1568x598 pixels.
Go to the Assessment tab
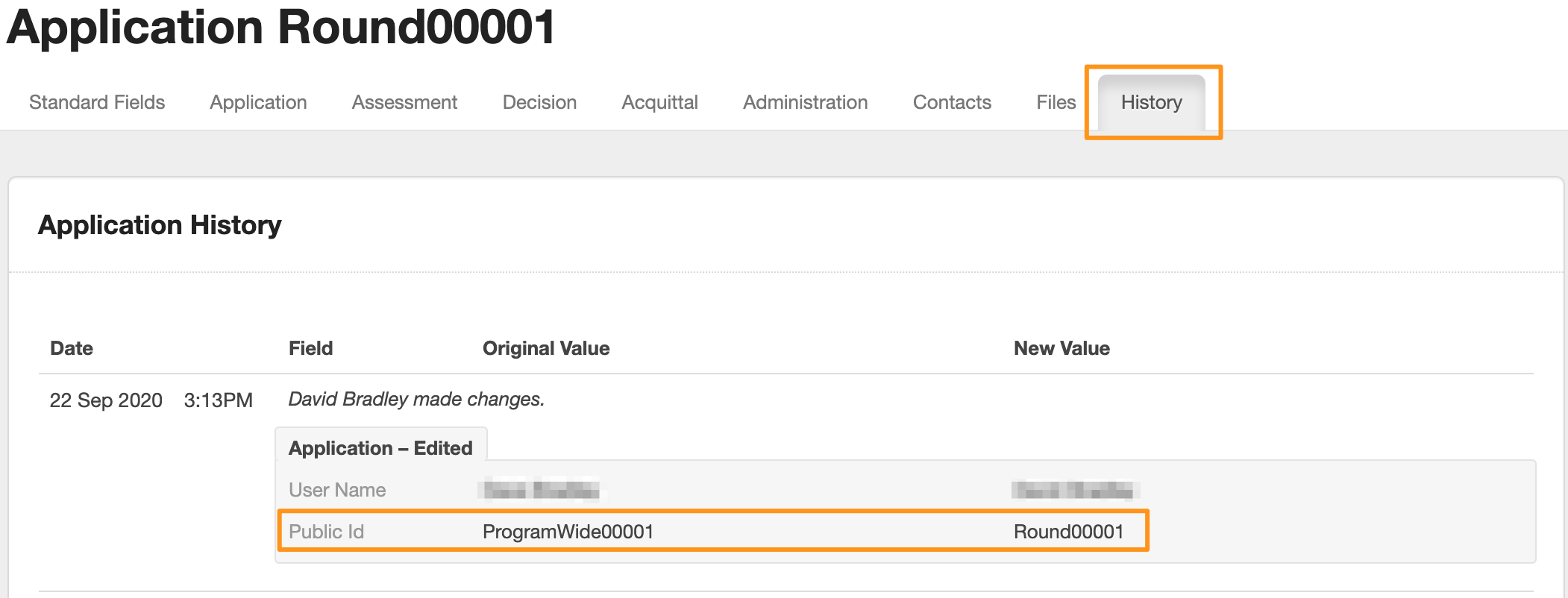404,102
